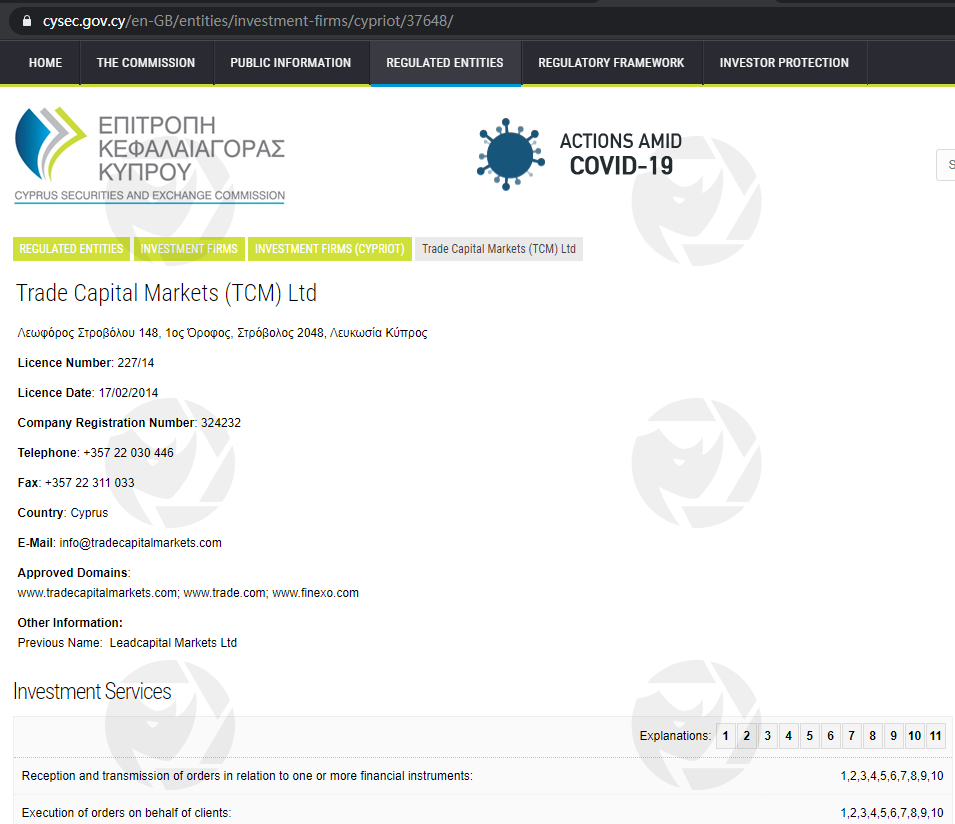Click explanation number 5 button

[810, 736]
